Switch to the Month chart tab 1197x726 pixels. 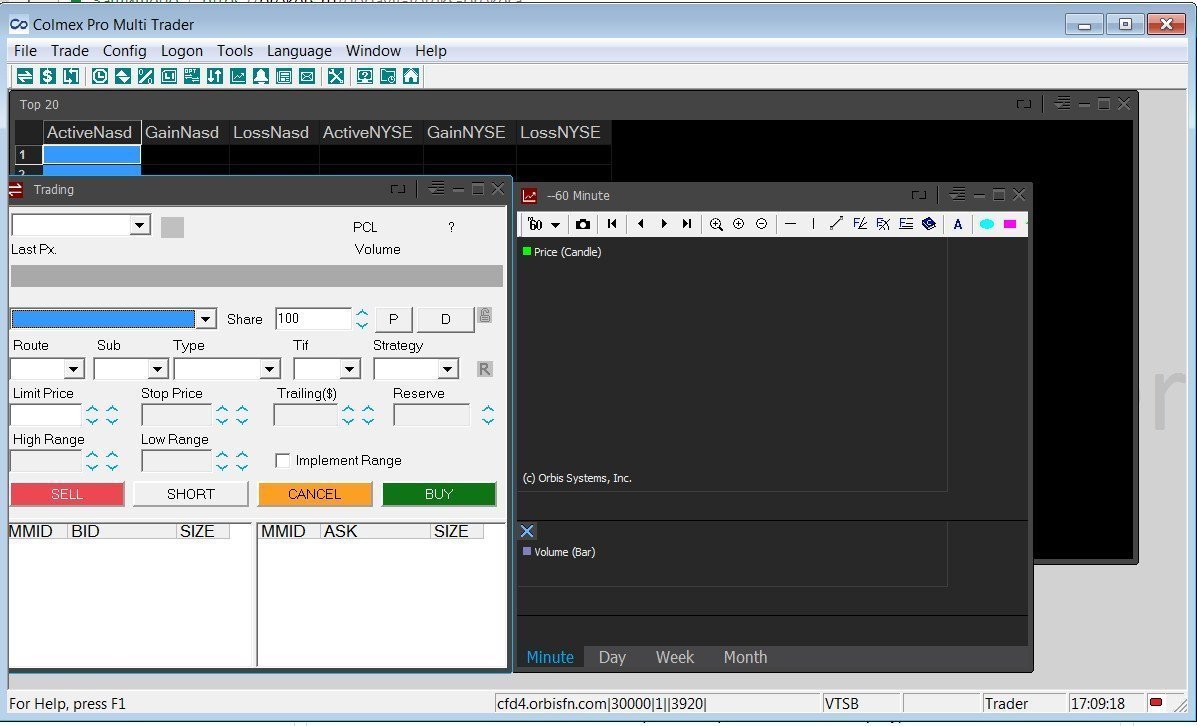[x=745, y=657]
